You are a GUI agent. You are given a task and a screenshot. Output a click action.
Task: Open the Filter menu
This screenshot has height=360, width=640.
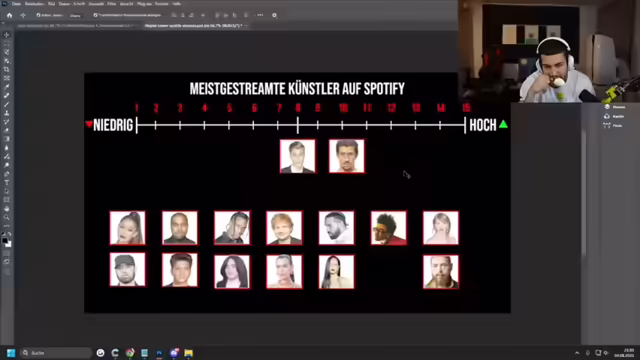111,4
